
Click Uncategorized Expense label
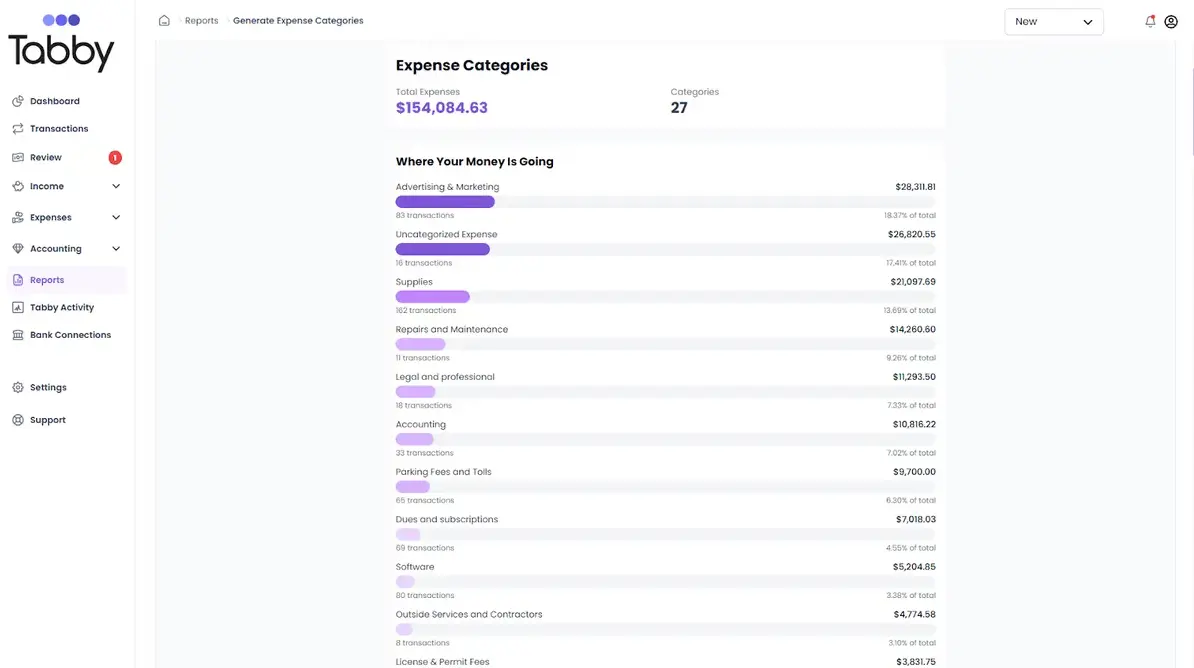[446, 235]
